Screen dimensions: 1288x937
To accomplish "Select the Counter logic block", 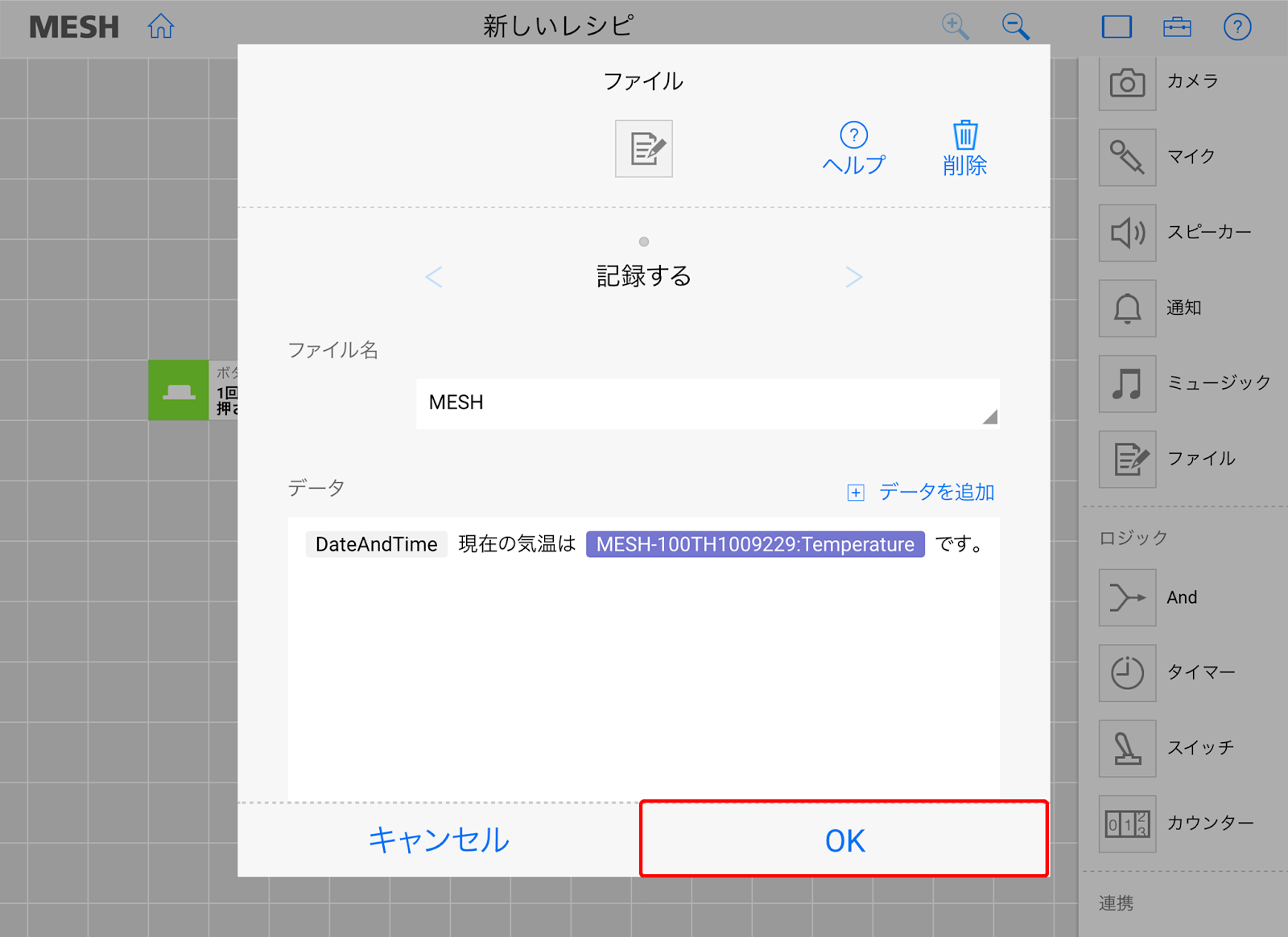I will coord(1127,823).
